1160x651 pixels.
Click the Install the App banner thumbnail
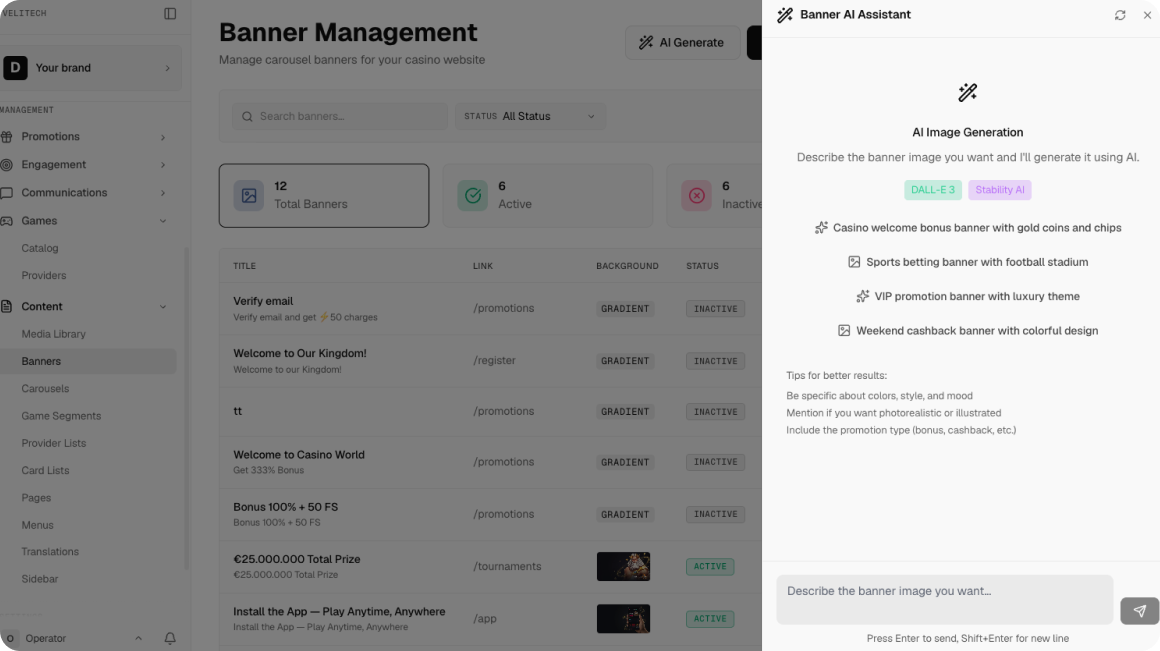[x=624, y=618]
